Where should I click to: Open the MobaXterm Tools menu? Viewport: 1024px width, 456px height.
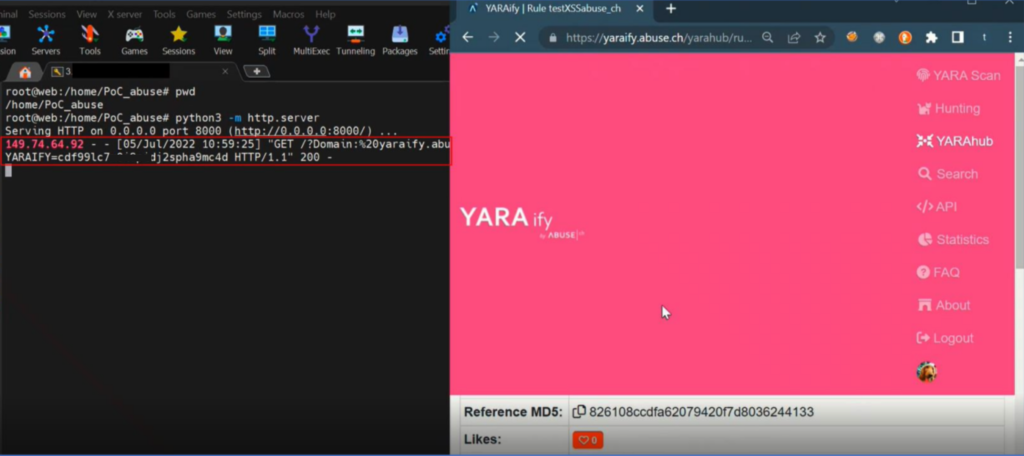(x=164, y=14)
